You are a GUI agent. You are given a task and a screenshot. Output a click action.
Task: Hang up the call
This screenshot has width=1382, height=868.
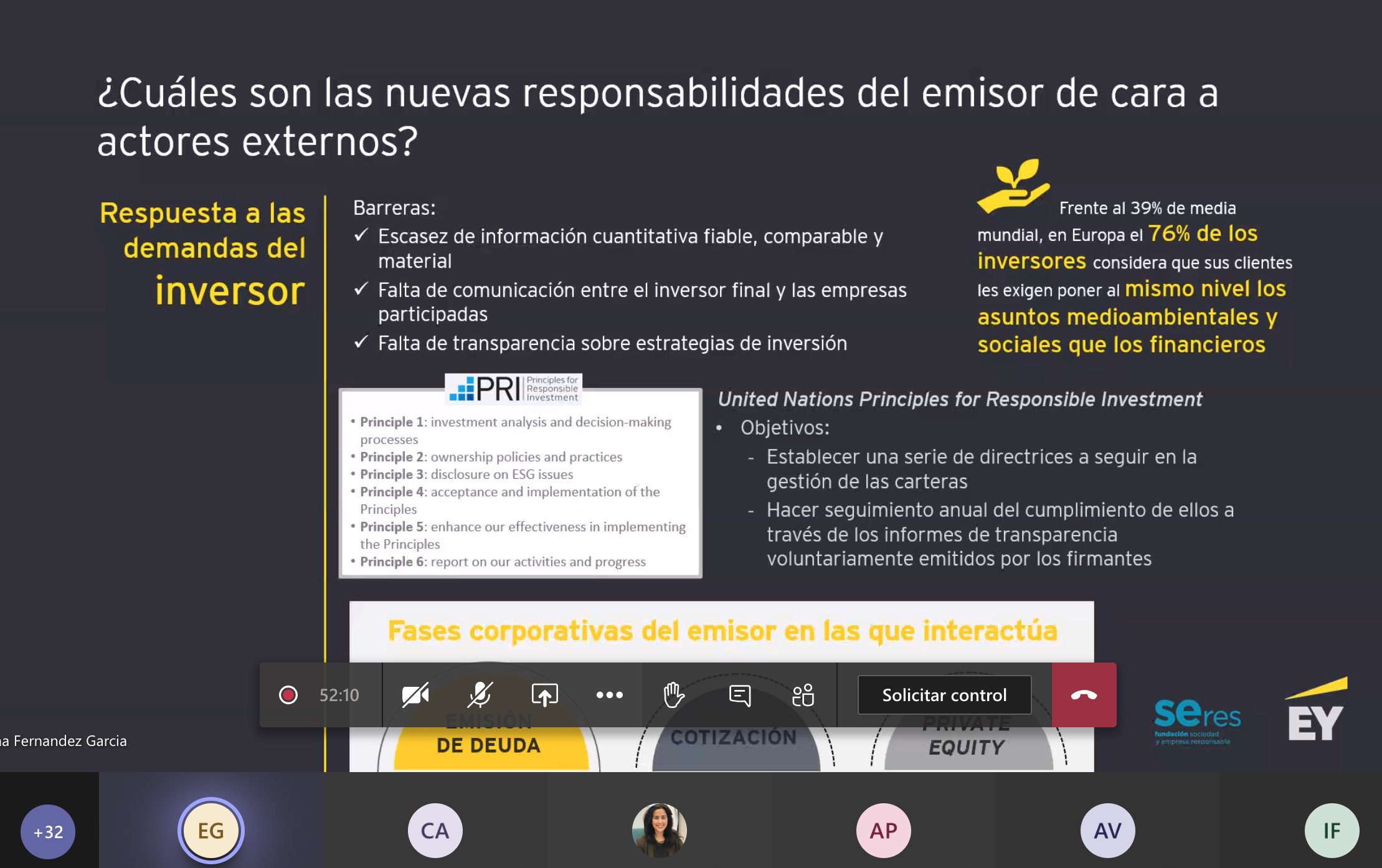click(x=1084, y=695)
